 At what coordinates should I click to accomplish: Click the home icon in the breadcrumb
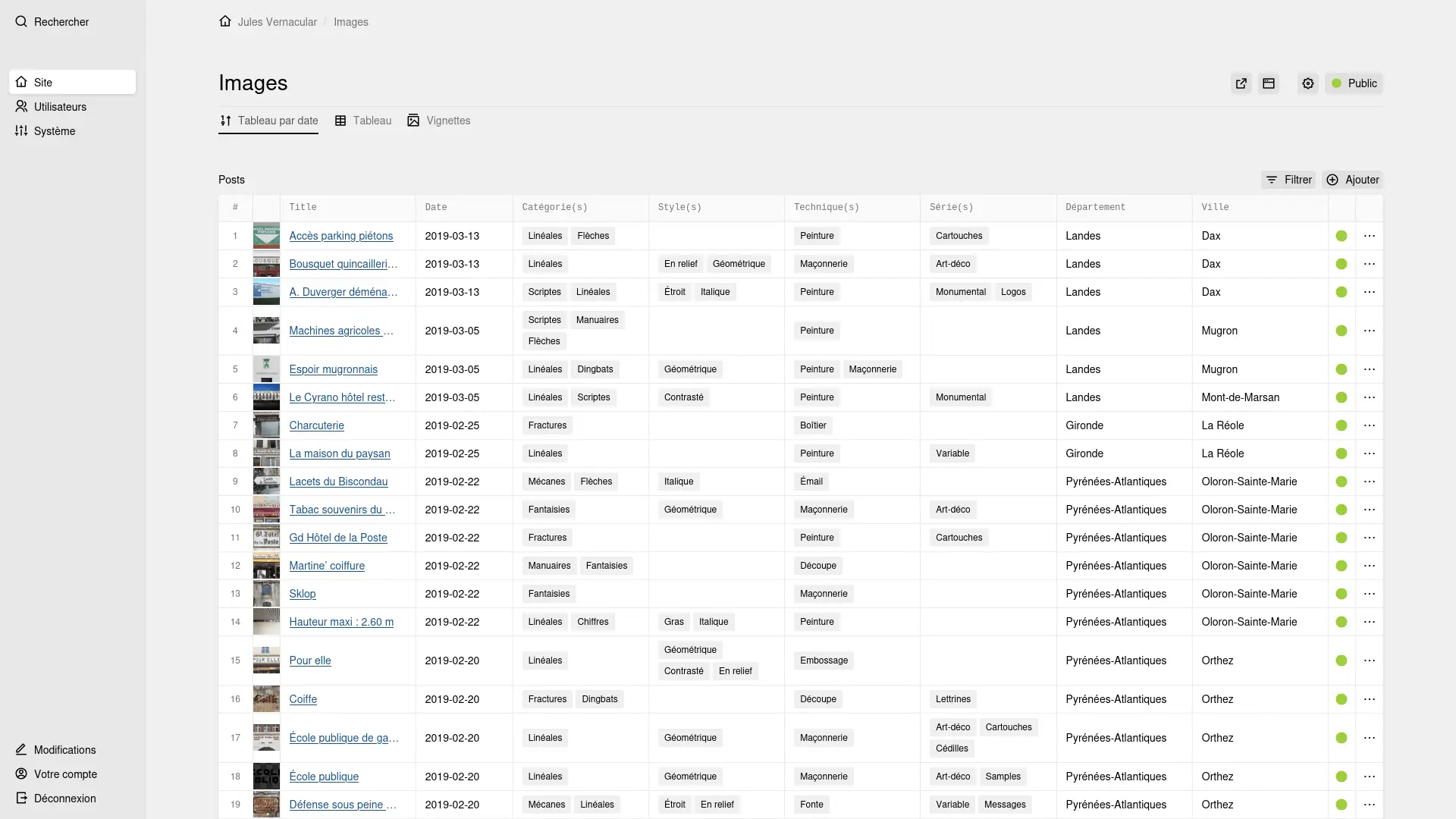(x=224, y=21)
